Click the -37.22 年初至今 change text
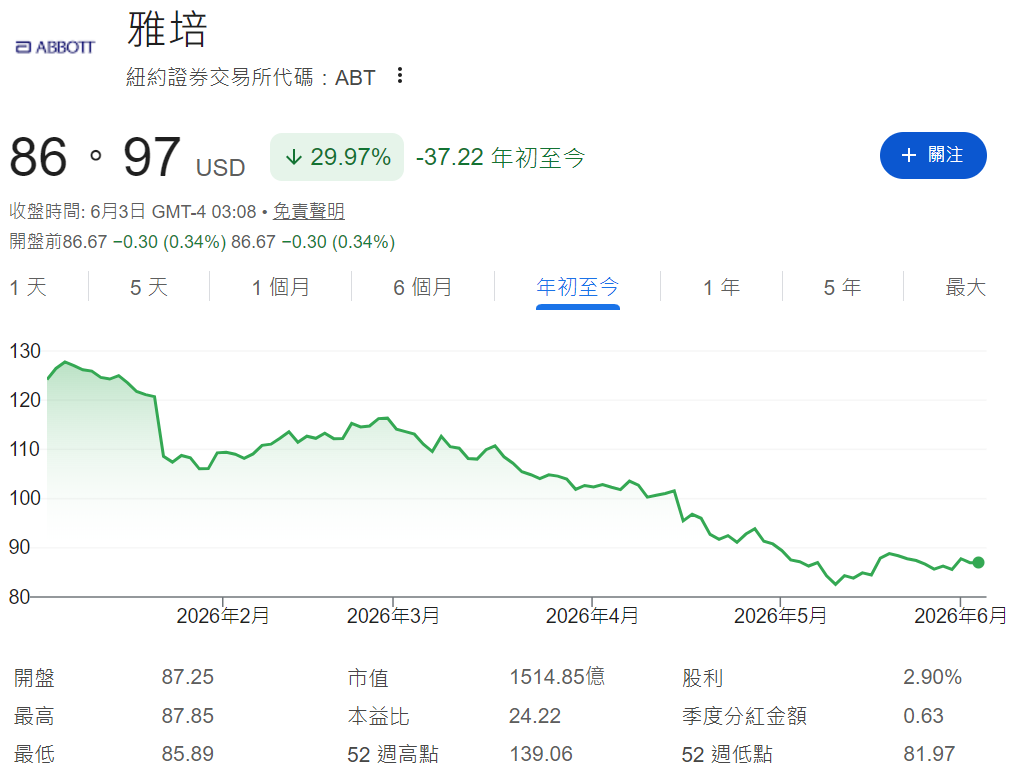Image resolution: width=1014 pixels, height=766 pixels. [x=500, y=157]
